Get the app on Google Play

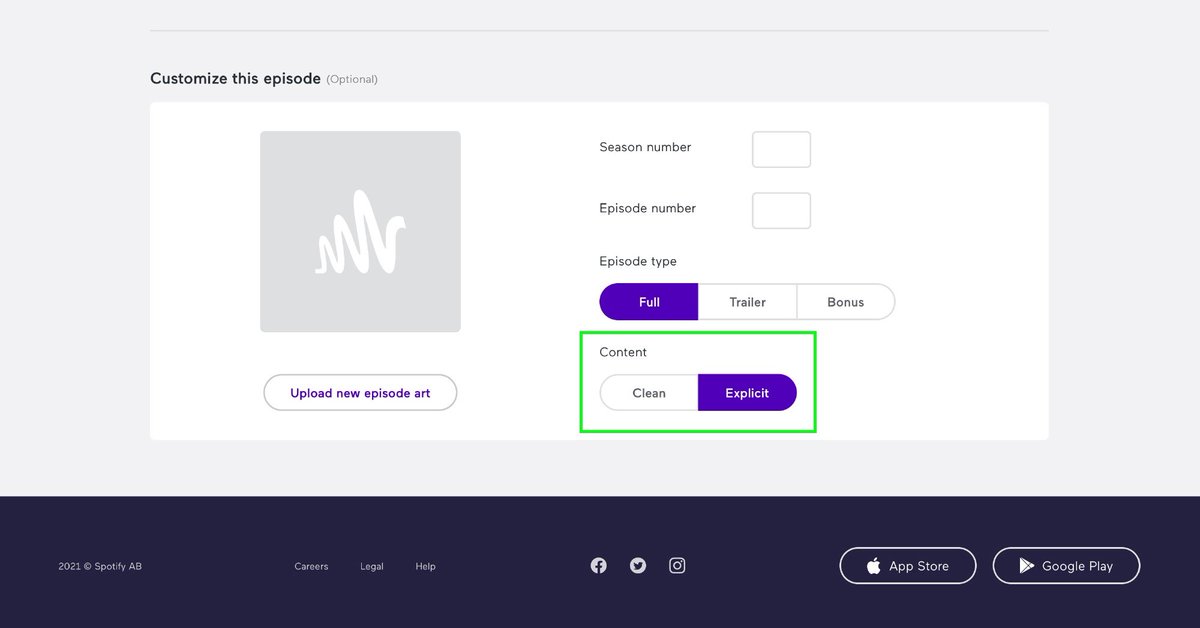(x=1066, y=565)
